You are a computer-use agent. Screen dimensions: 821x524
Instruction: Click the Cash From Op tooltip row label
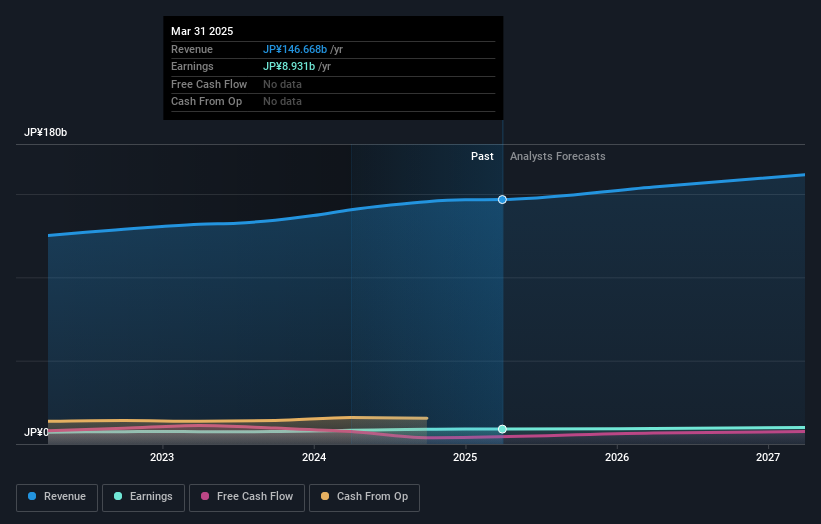206,102
